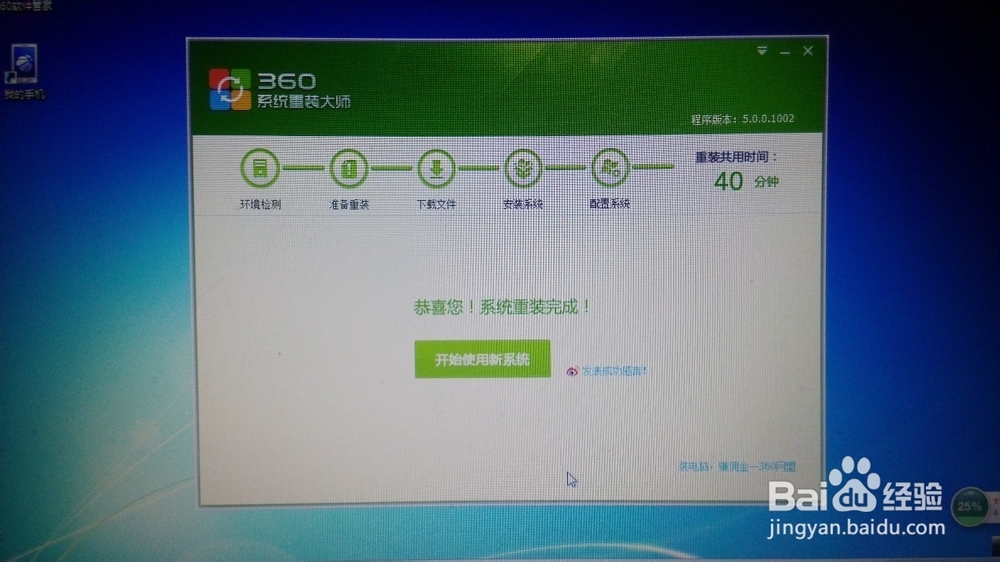Open the title bar dropdown menu arrow
Screen dimensions: 1000x562
pyautogui.click(x=761, y=50)
